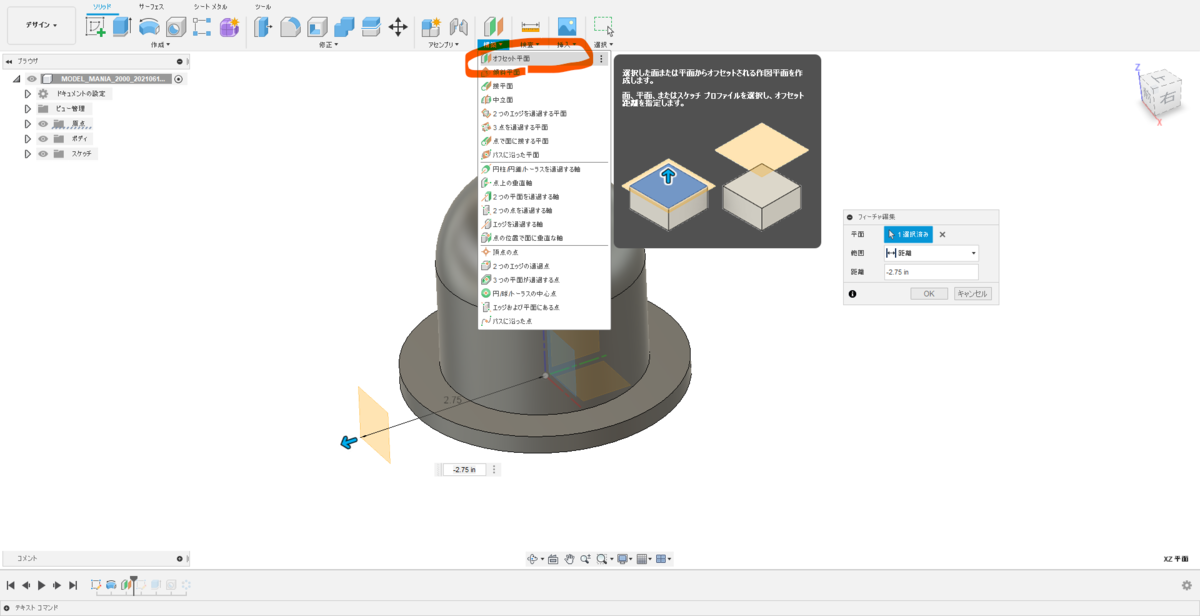Click the go to timeline start button
1200x616 pixels.
tap(11, 585)
